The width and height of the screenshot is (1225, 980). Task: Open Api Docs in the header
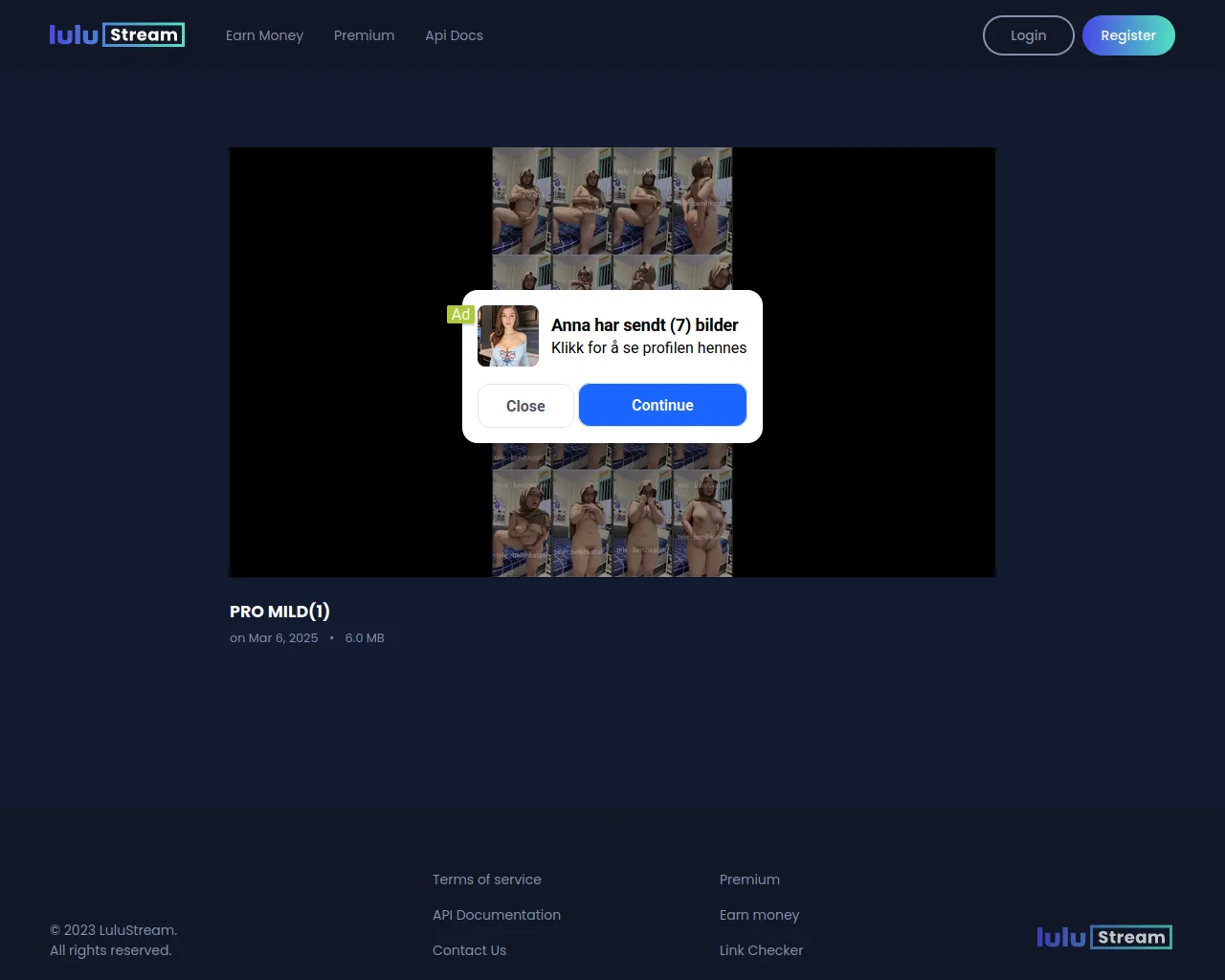454,35
